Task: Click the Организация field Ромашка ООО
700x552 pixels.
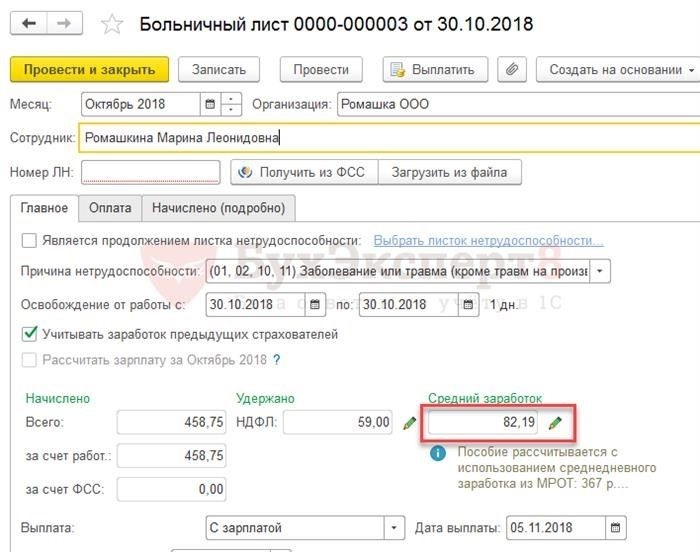Action: pos(518,104)
